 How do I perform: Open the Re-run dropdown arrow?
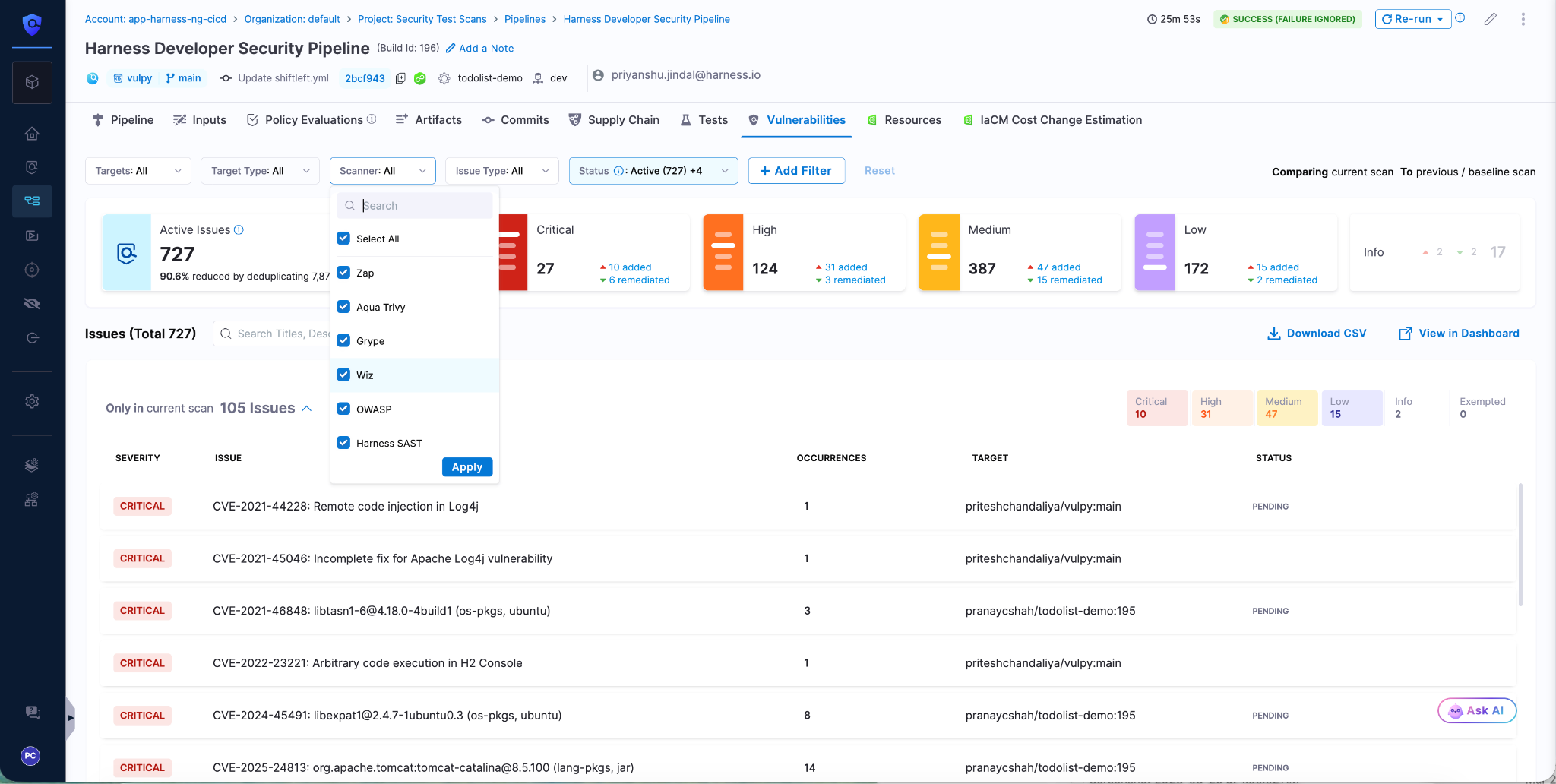[x=1440, y=20]
